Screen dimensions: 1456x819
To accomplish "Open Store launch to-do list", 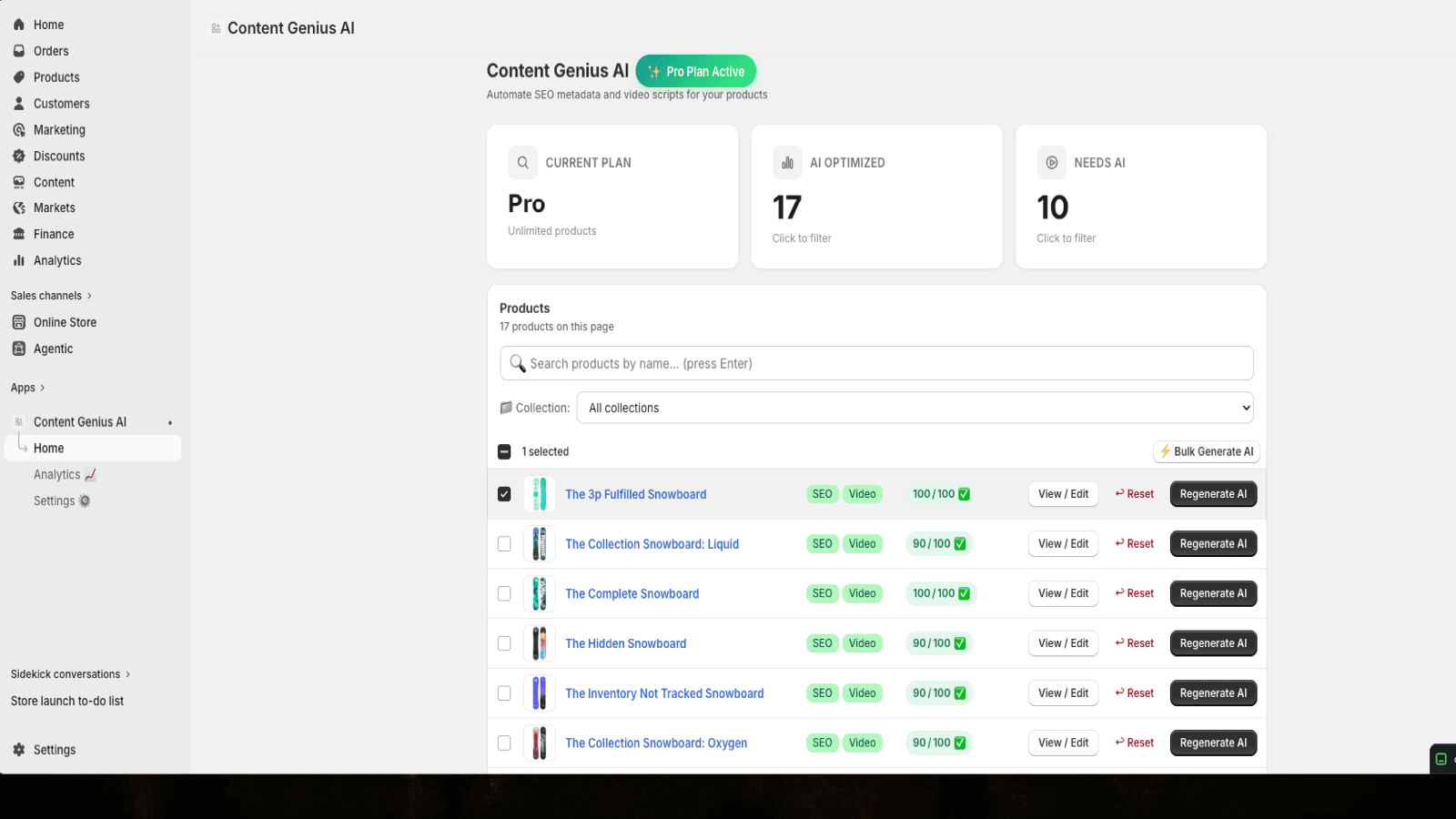I will [67, 701].
